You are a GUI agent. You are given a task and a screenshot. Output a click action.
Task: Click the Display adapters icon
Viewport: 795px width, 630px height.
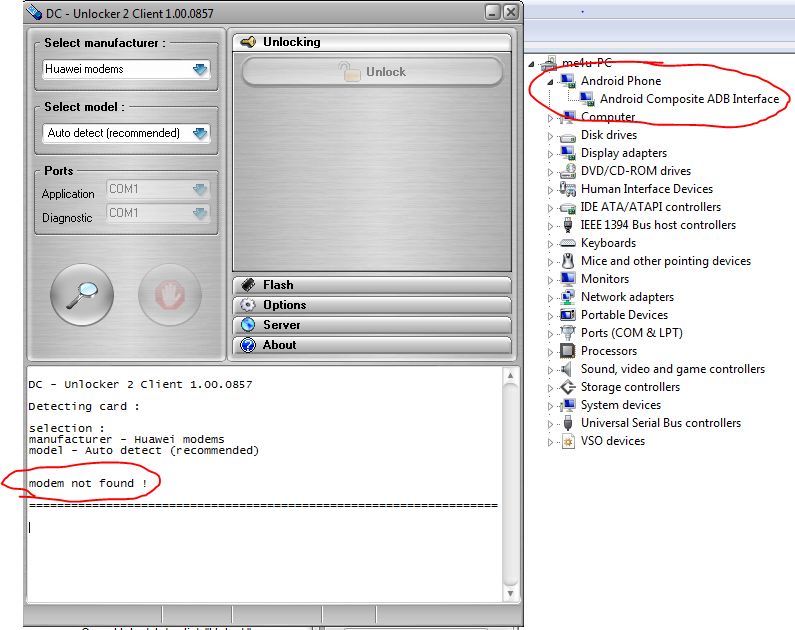pos(568,153)
